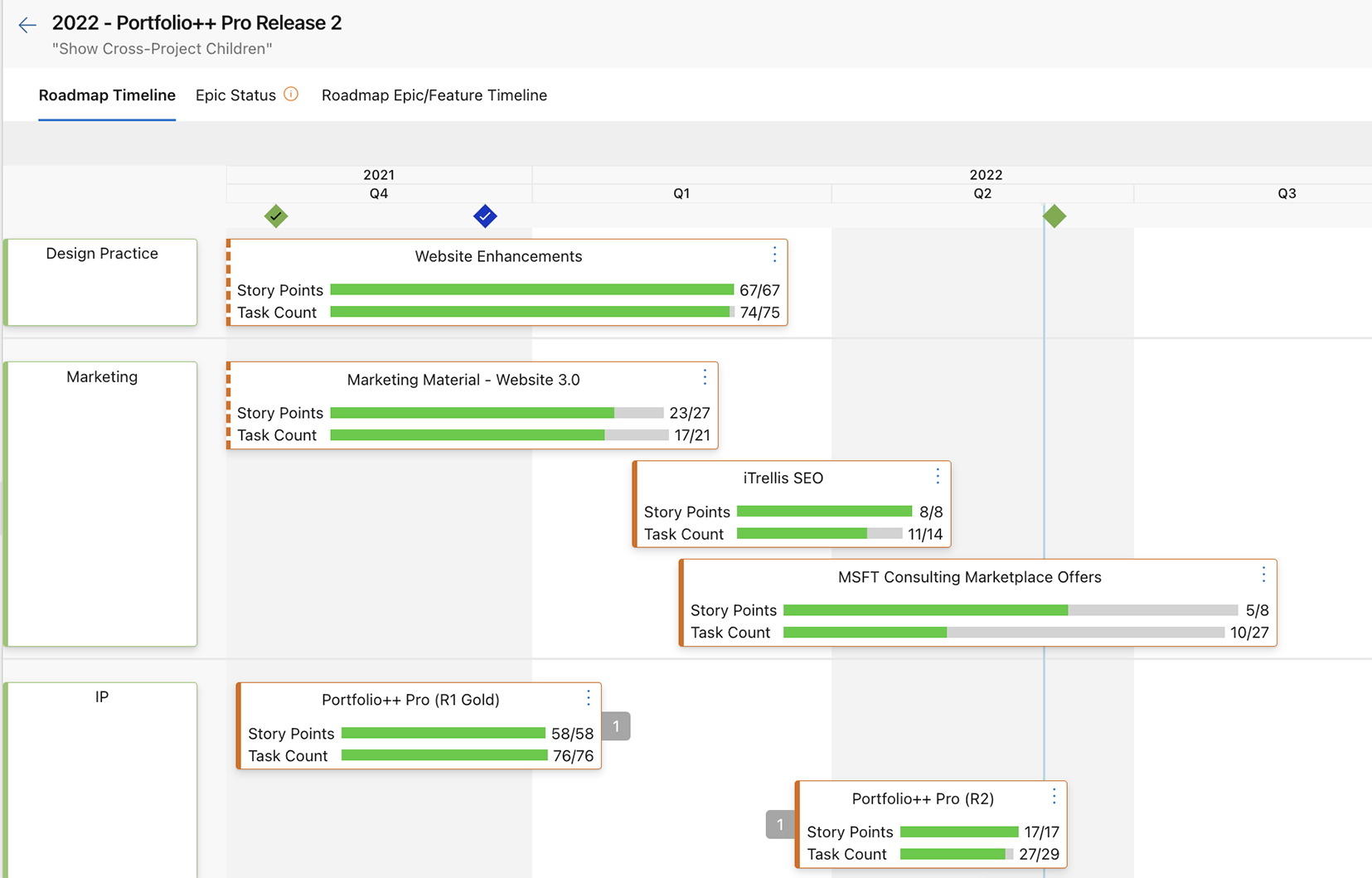Click the Q1 quarter header
This screenshot has height=878, width=1372.
[x=681, y=193]
